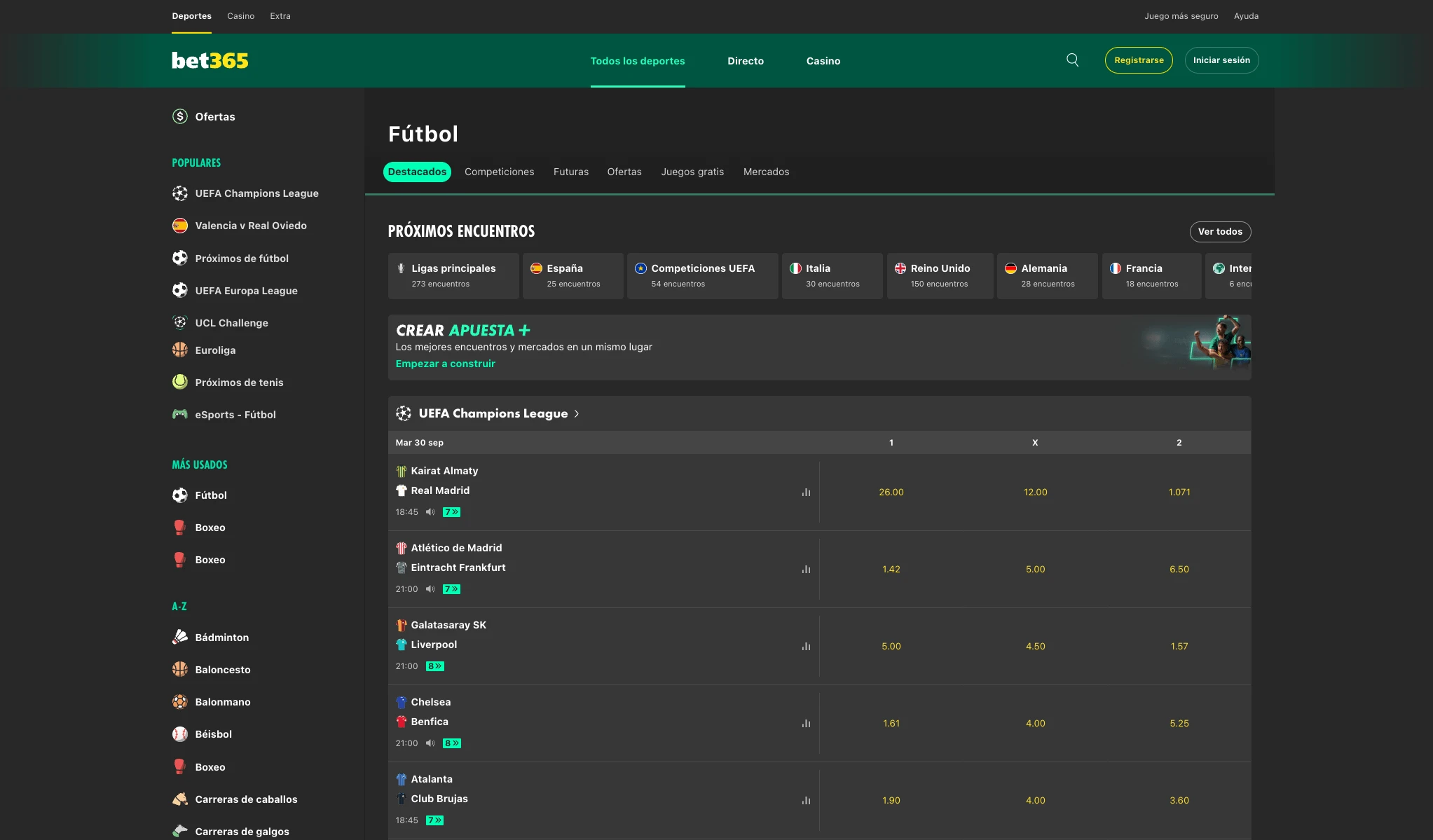The width and height of the screenshot is (1433, 840).
Task: Click the shuttlecock icon next to Bádminton
Action: [x=180, y=637]
